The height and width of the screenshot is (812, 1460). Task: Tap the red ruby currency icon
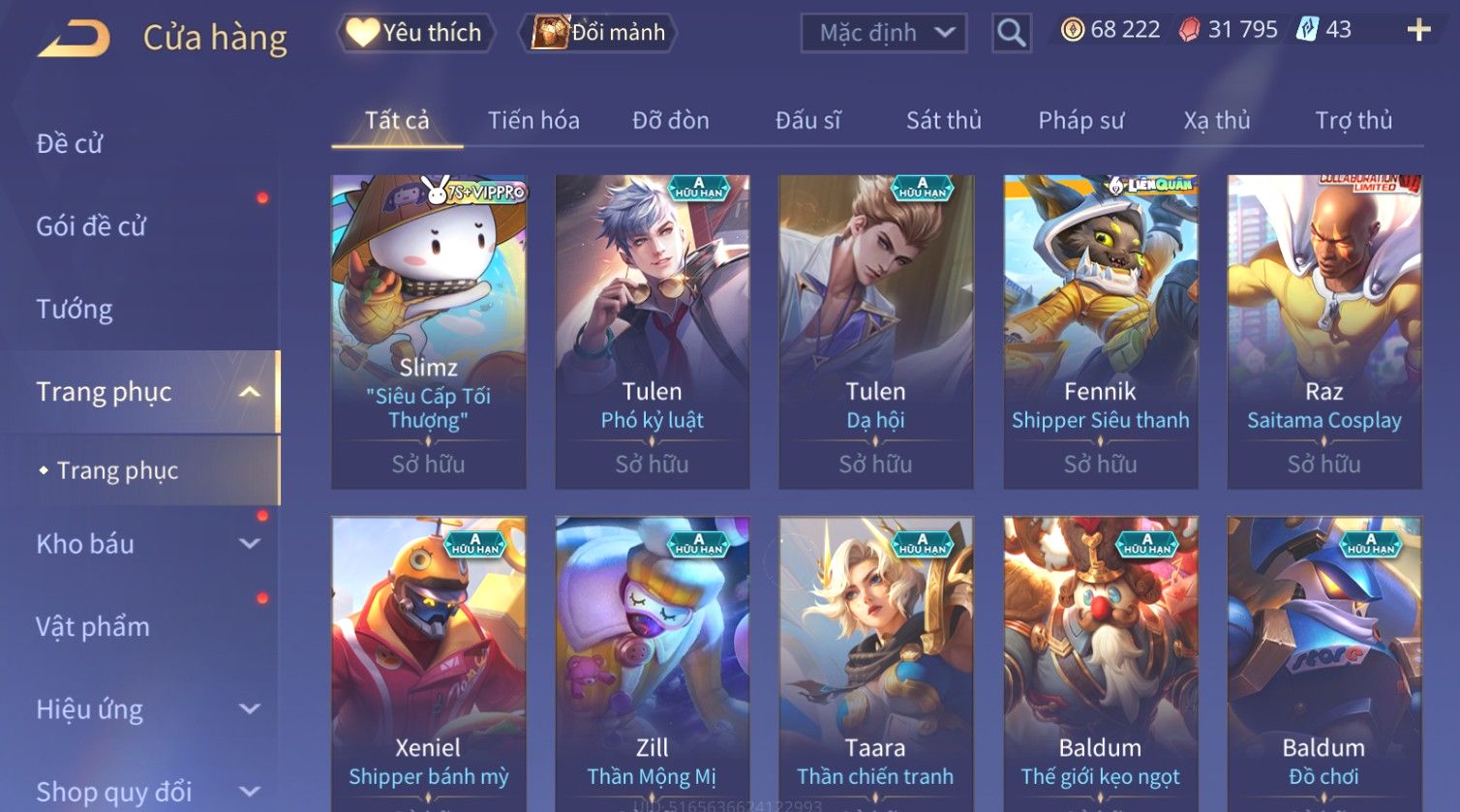pyautogui.click(x=1189, y=30)
